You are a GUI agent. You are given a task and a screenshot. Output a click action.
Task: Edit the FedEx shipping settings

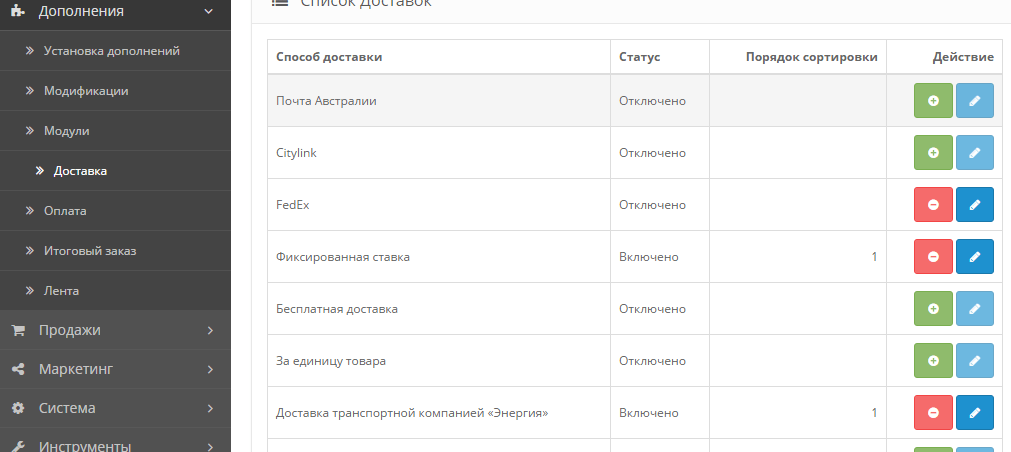point(974,204)
